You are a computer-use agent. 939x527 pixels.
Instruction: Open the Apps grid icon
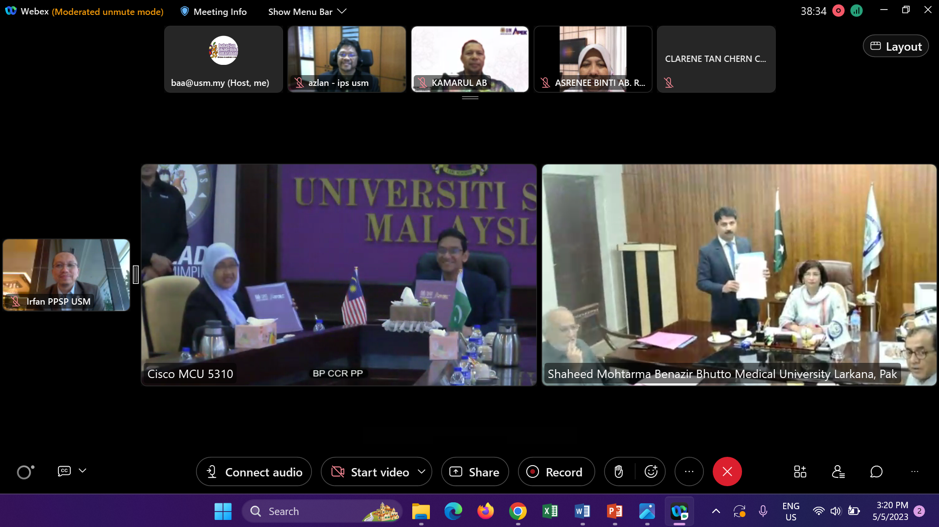(800, 472)
